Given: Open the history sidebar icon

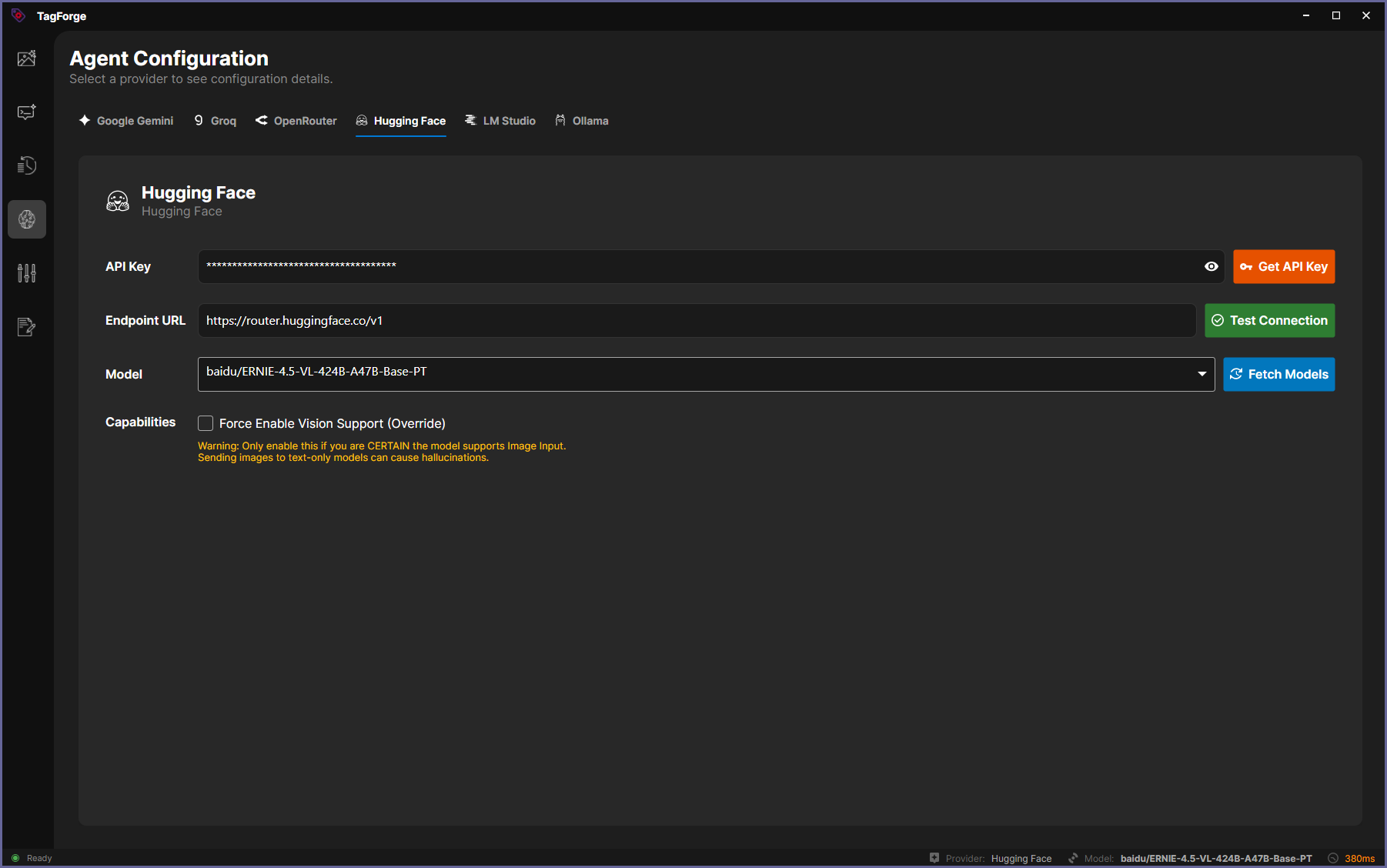Looking at the screenshot, I should coord(27,165).
